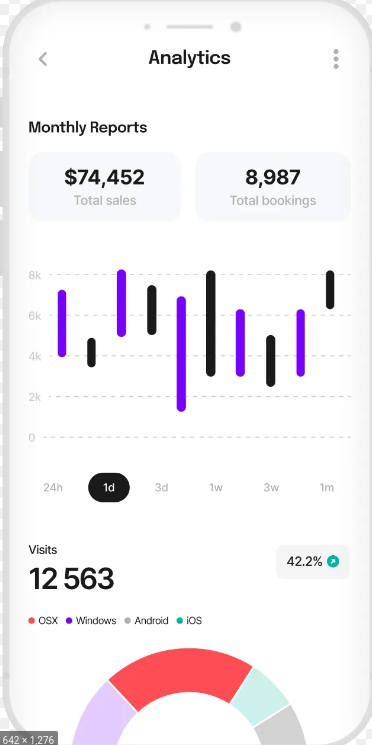The image size is (372, 745).
Task: Click the teal iOS legend dot
Action: (x=180, y=621)
